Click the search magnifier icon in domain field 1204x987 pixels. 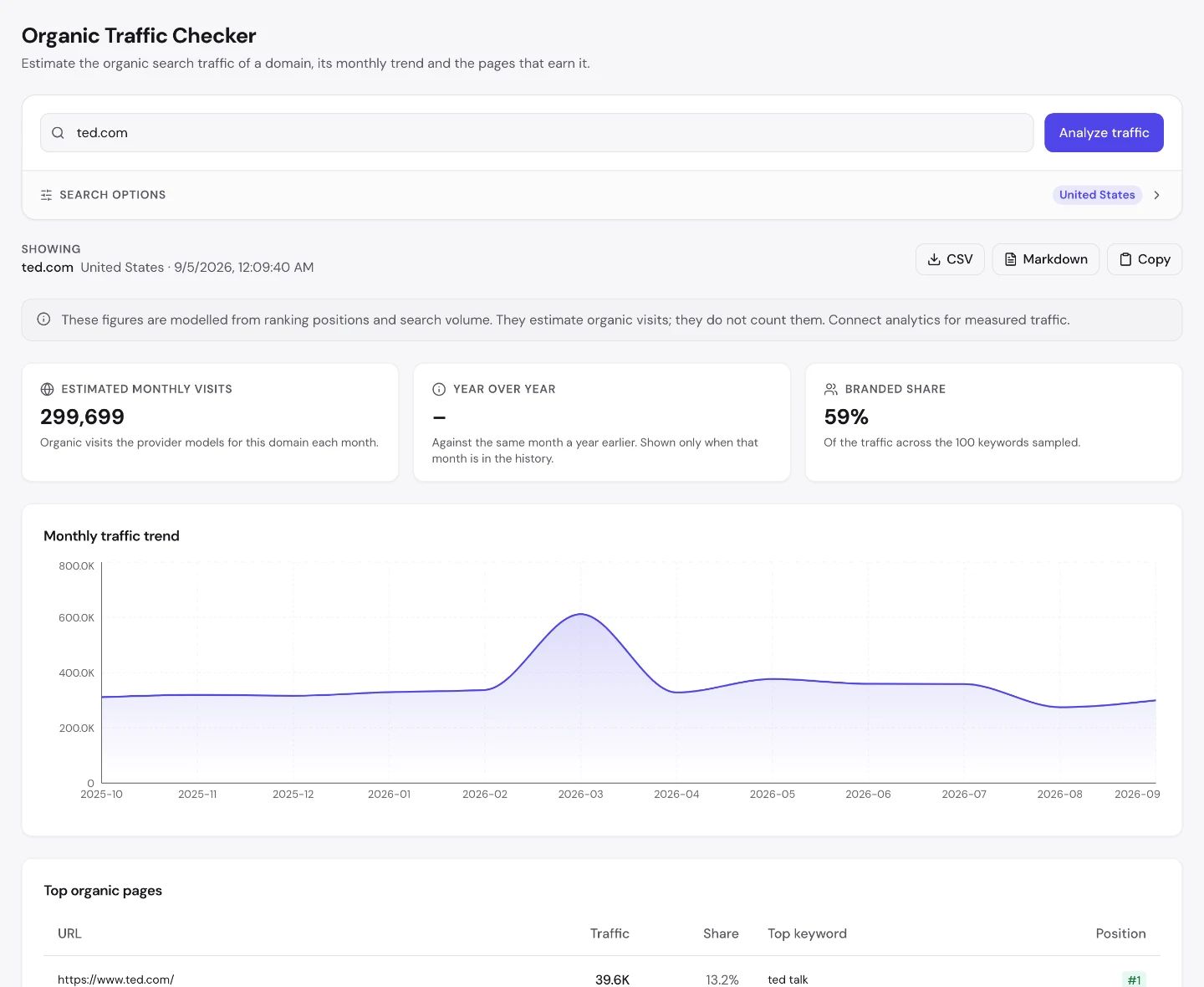[x=58, y=133]
